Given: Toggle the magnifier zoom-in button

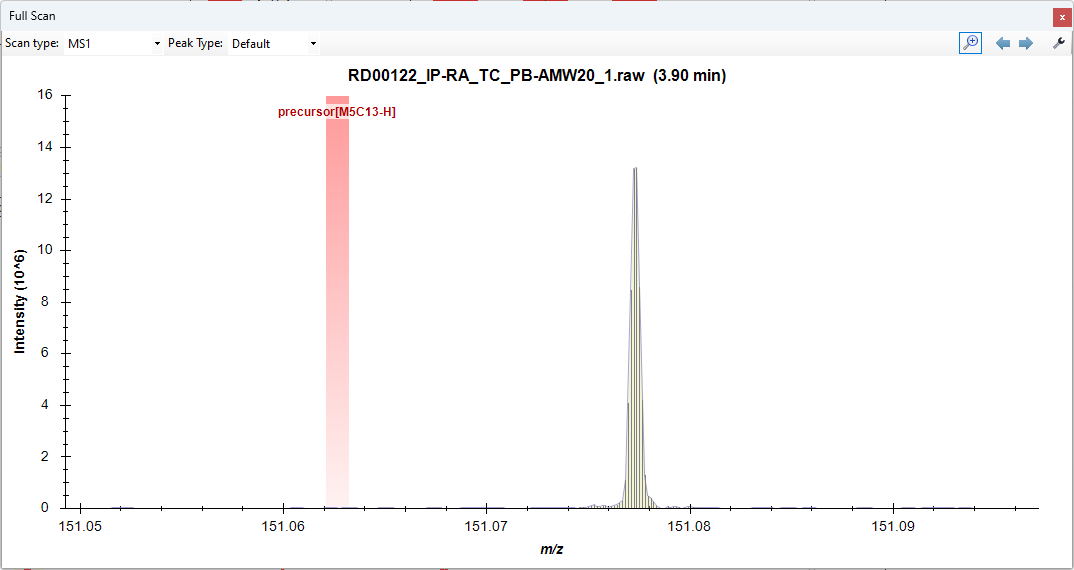Looking at the screenshot, I should click(970, 43).
